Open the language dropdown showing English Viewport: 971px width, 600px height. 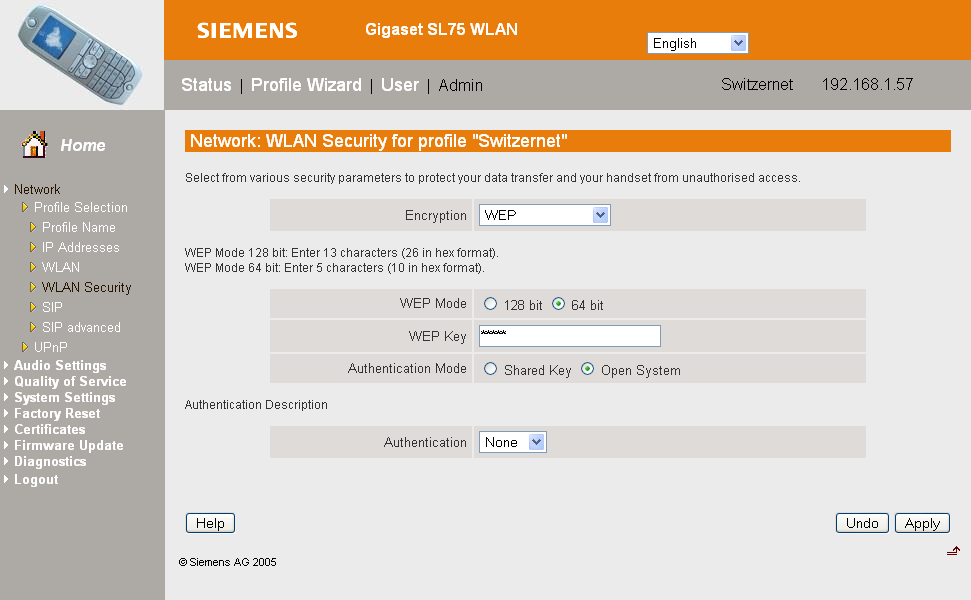(698, 43)
